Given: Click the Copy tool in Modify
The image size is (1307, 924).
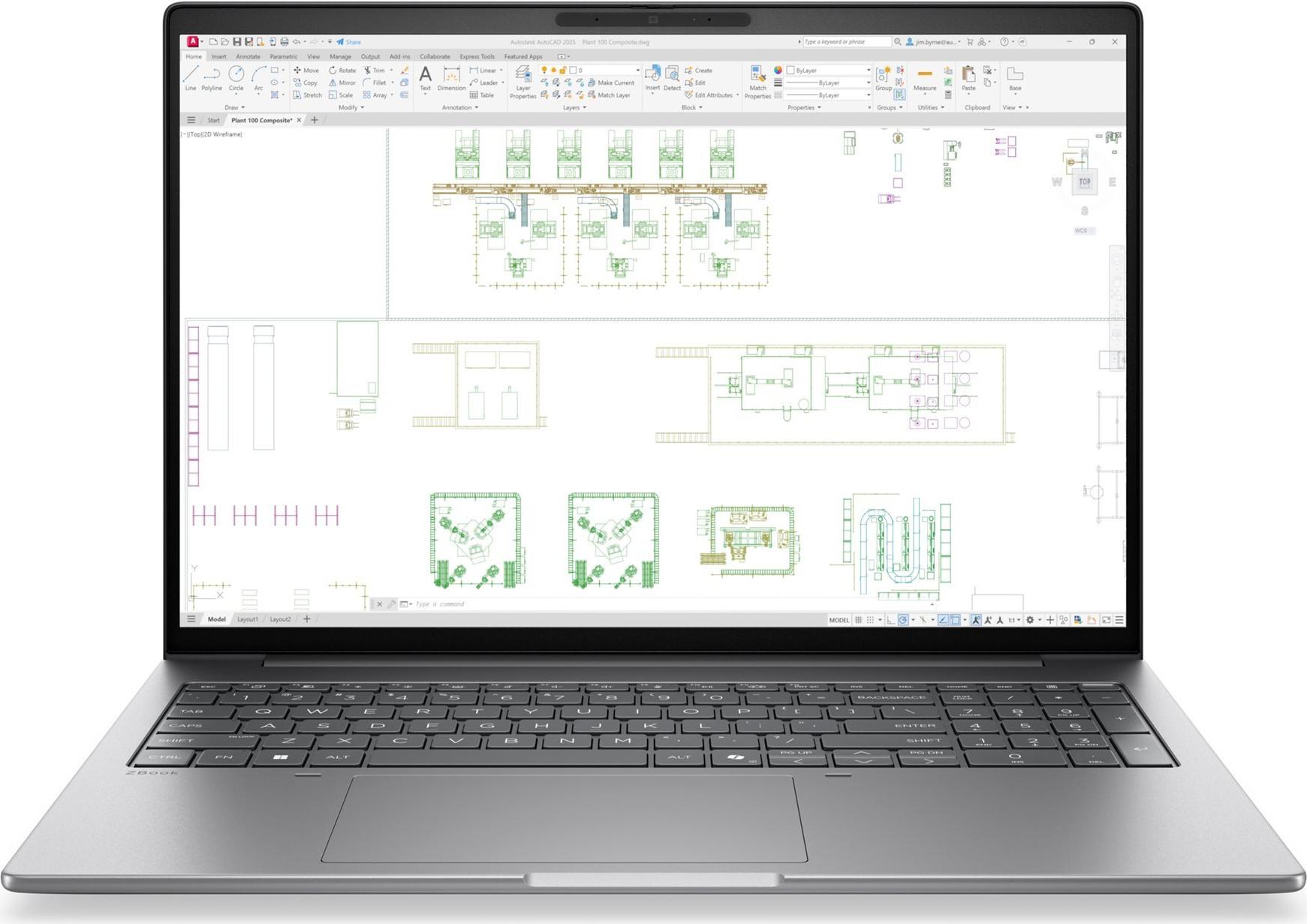Looking at the screenshot, I should pos(306,83).
